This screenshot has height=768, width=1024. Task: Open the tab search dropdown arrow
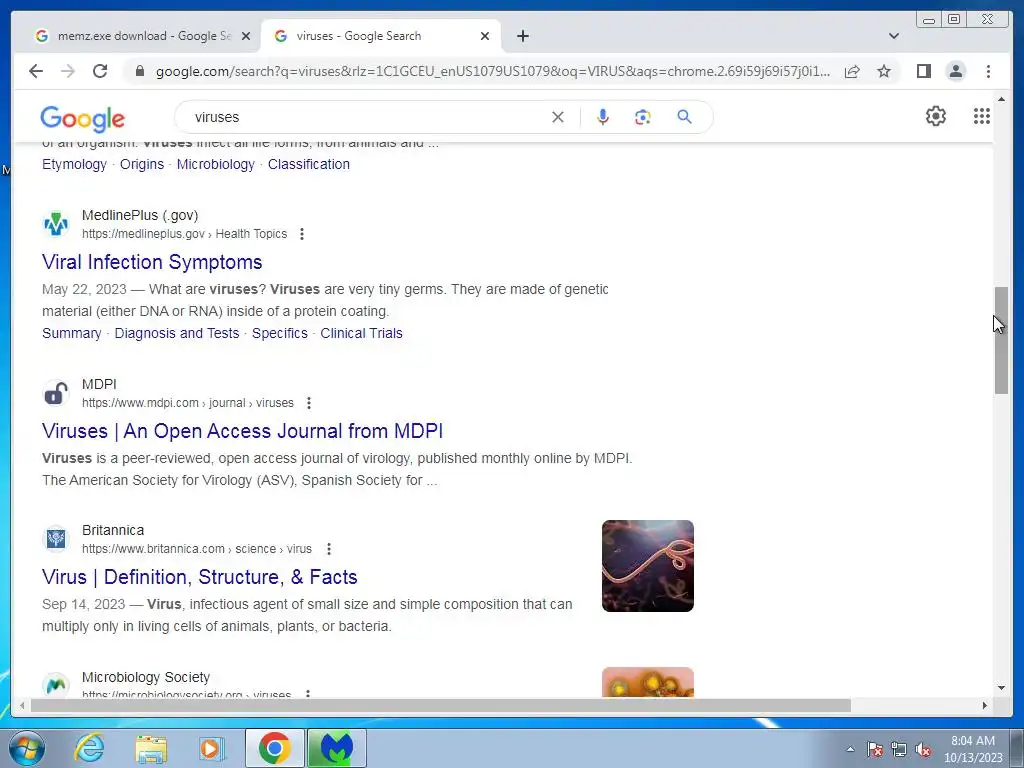[x=893, y=36]
